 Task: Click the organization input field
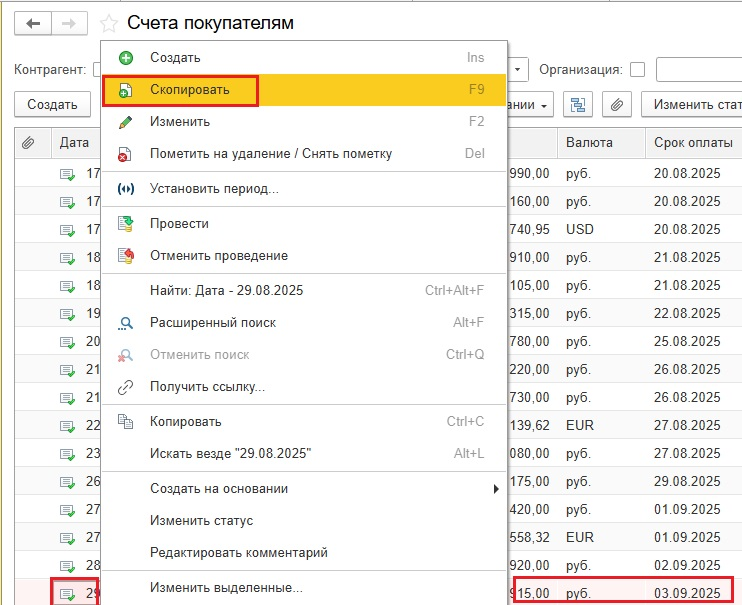click(x=699, y=70)
